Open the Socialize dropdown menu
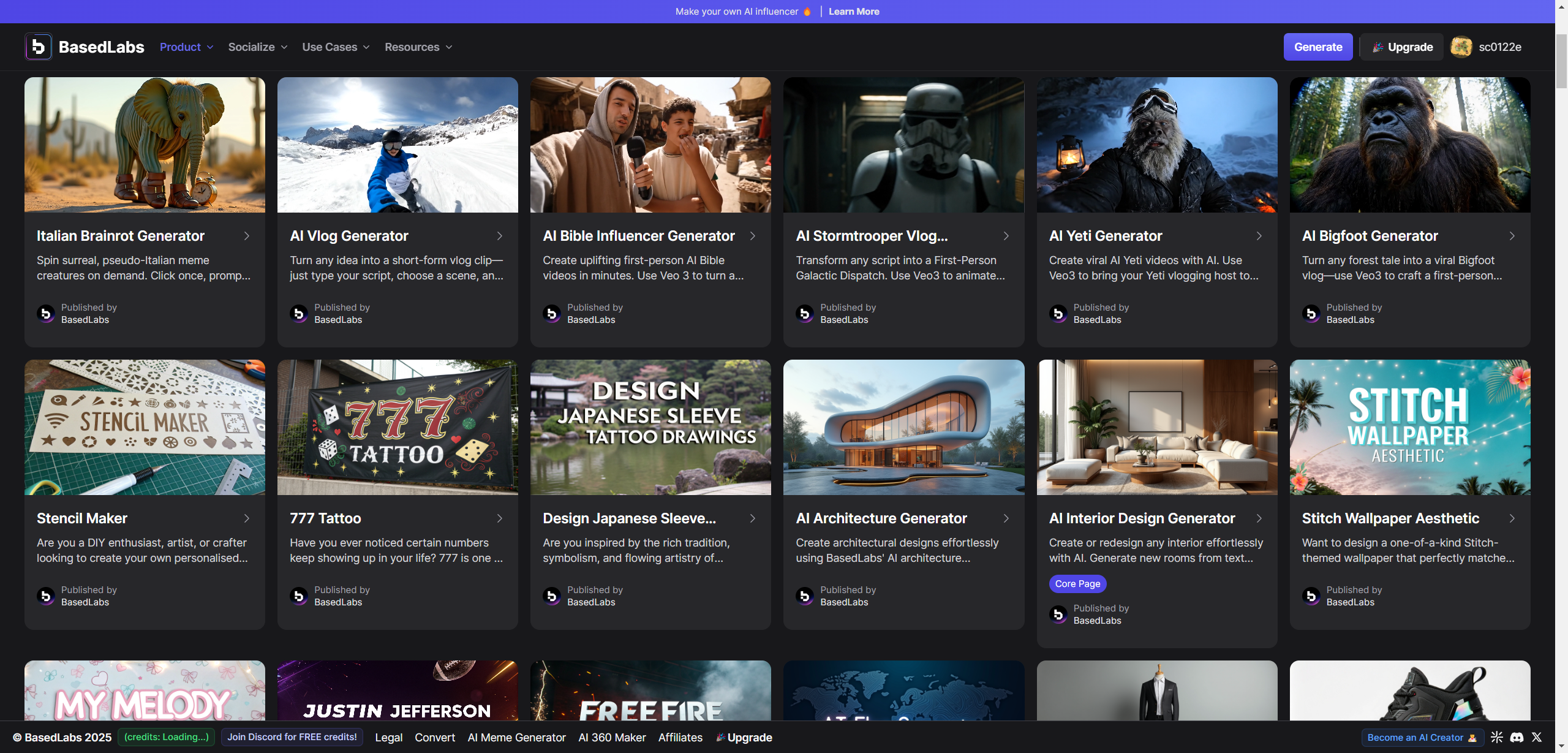Screen dimensions: 1568x753 [x=257, y=47]
